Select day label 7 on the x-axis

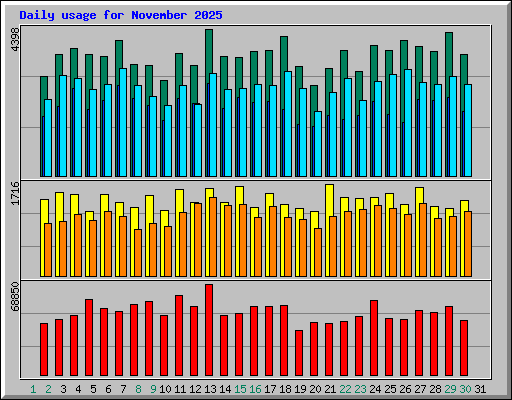pyautogui.click(x=123, y=389)
